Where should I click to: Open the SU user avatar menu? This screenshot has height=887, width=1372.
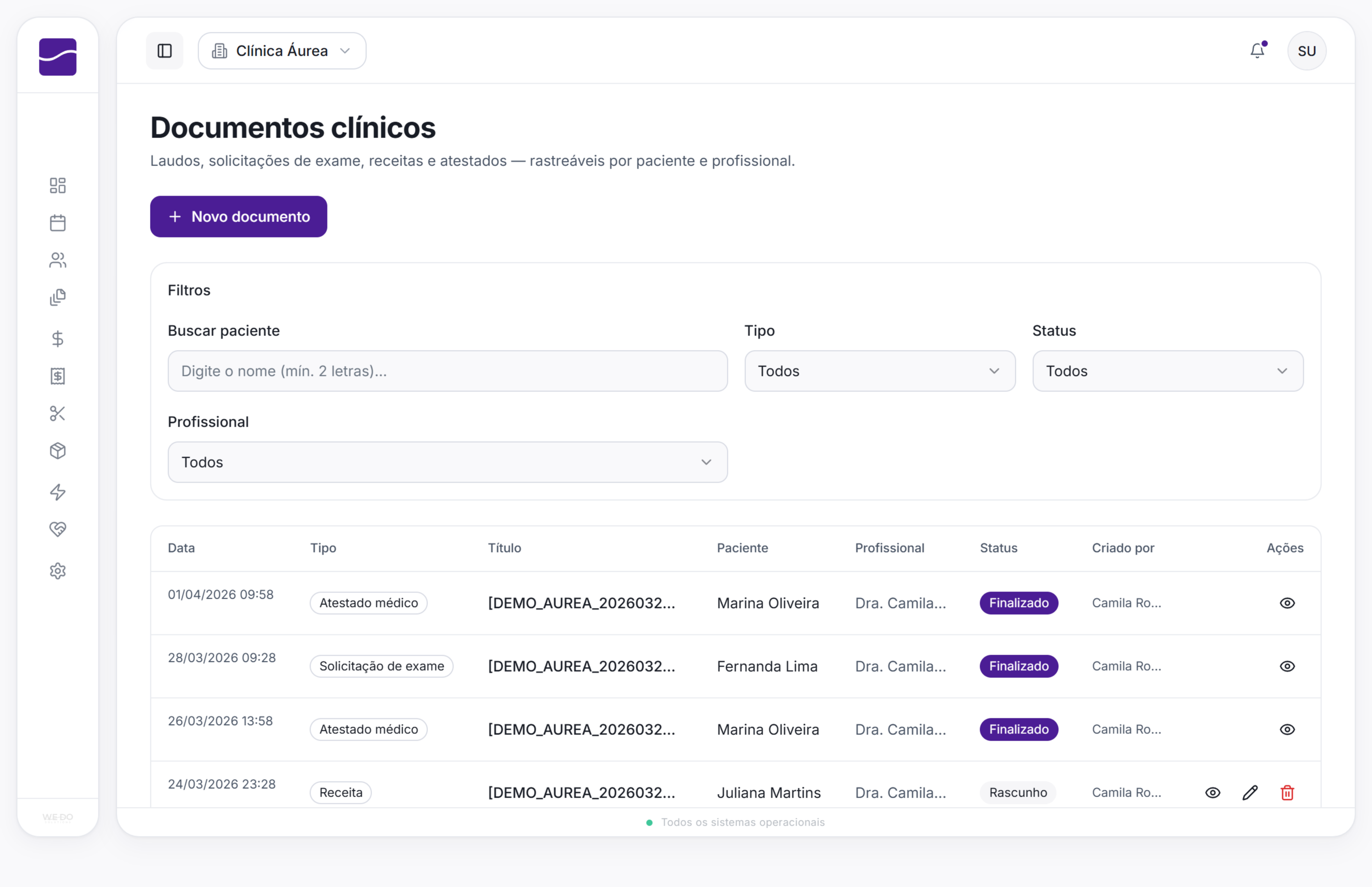coord(1306,51)
